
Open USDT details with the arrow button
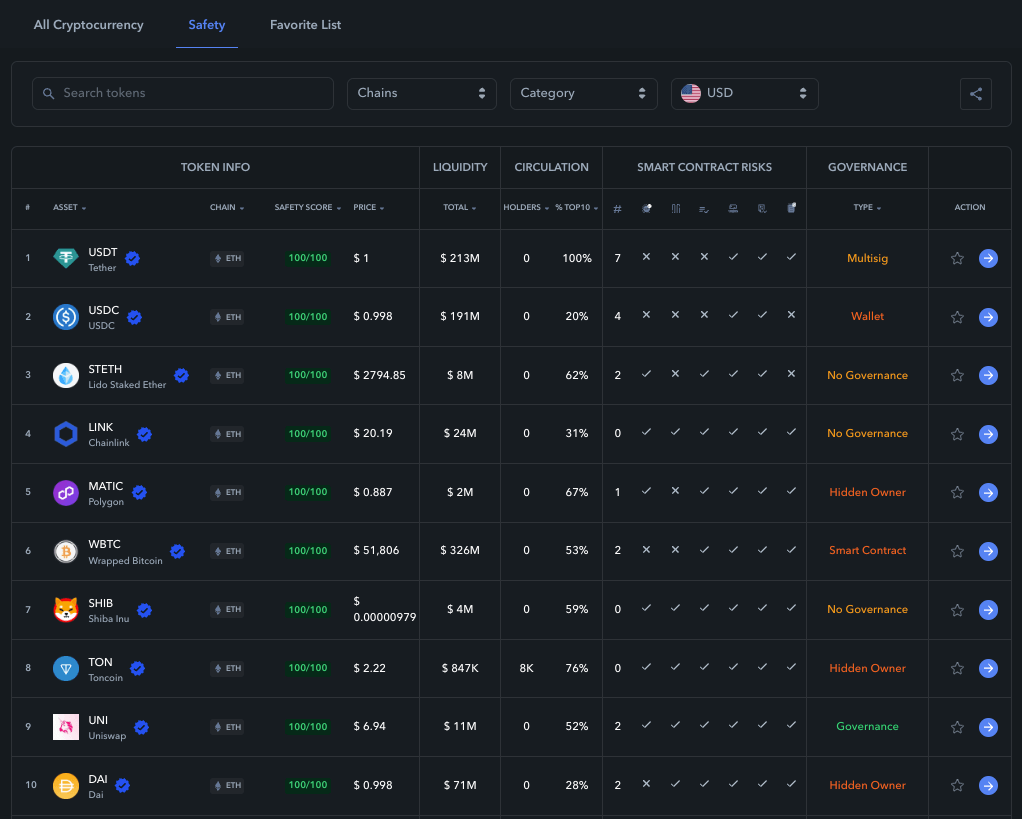click(988, 259)
